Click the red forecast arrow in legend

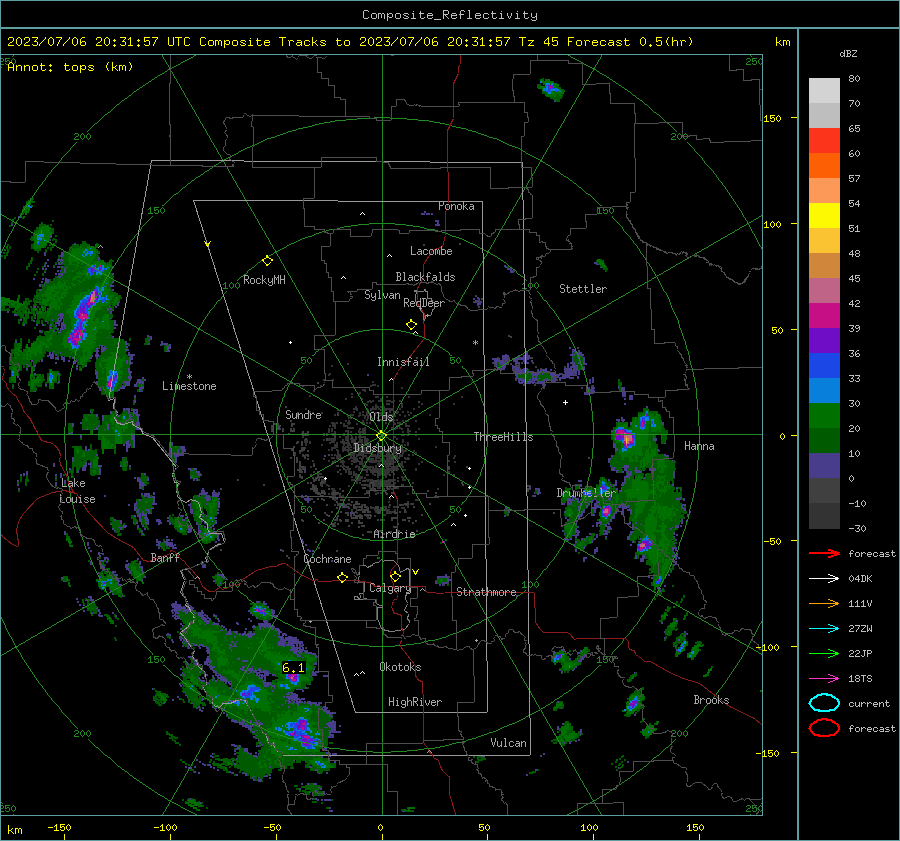click(824, 553)
